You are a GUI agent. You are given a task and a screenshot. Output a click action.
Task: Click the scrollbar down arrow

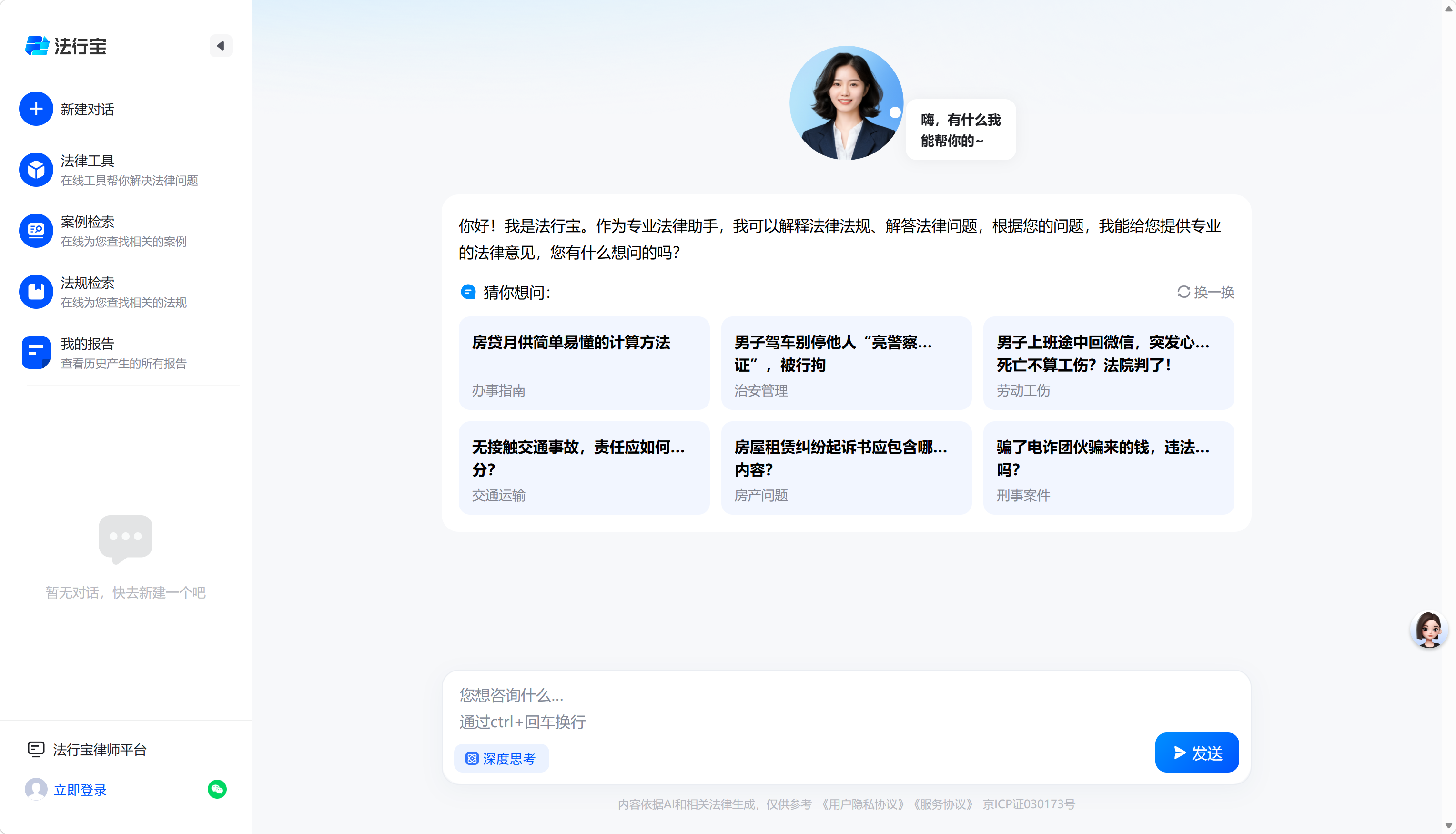pos(1448,826)
